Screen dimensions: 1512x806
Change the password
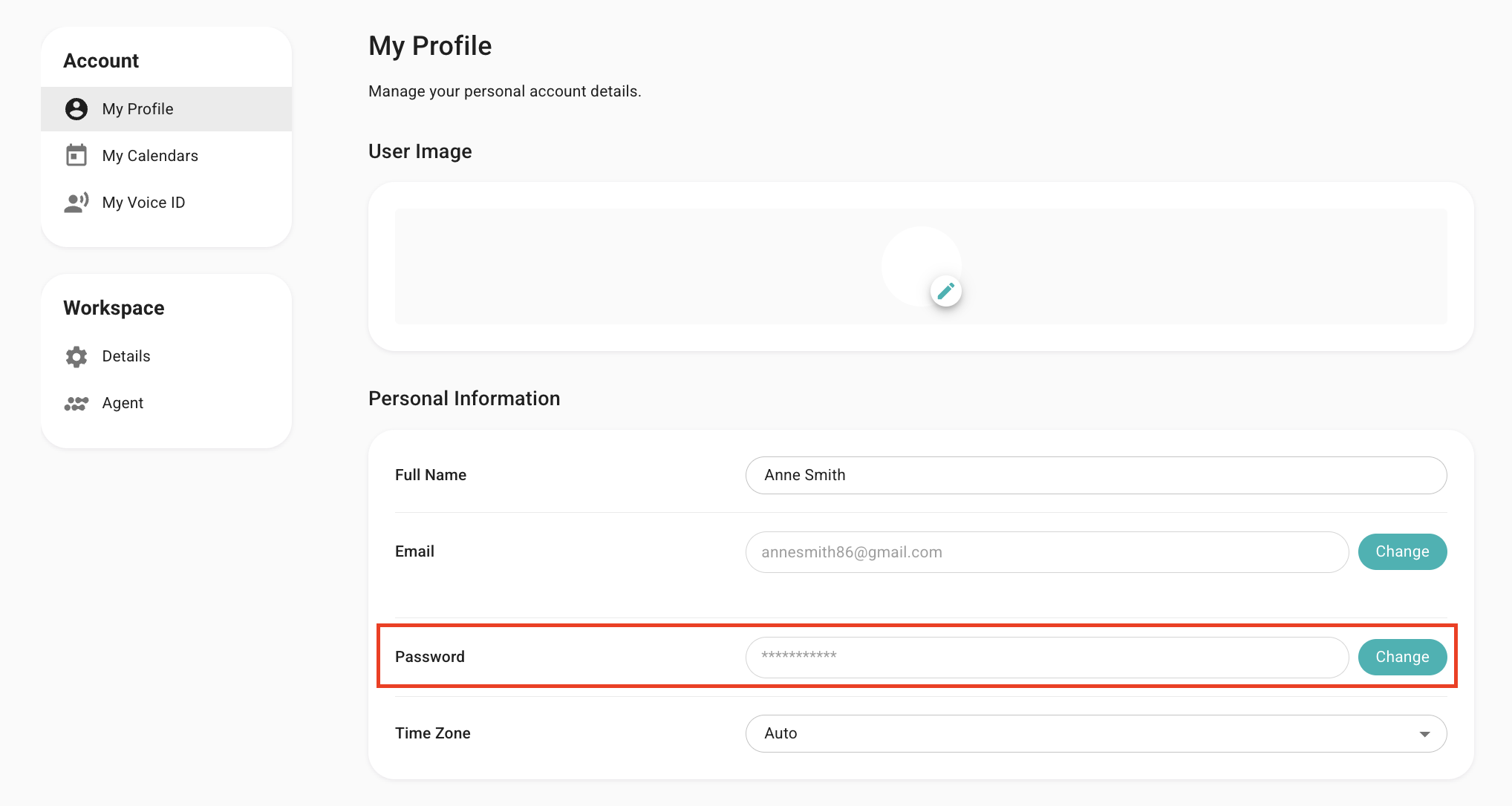point(1402,657)
